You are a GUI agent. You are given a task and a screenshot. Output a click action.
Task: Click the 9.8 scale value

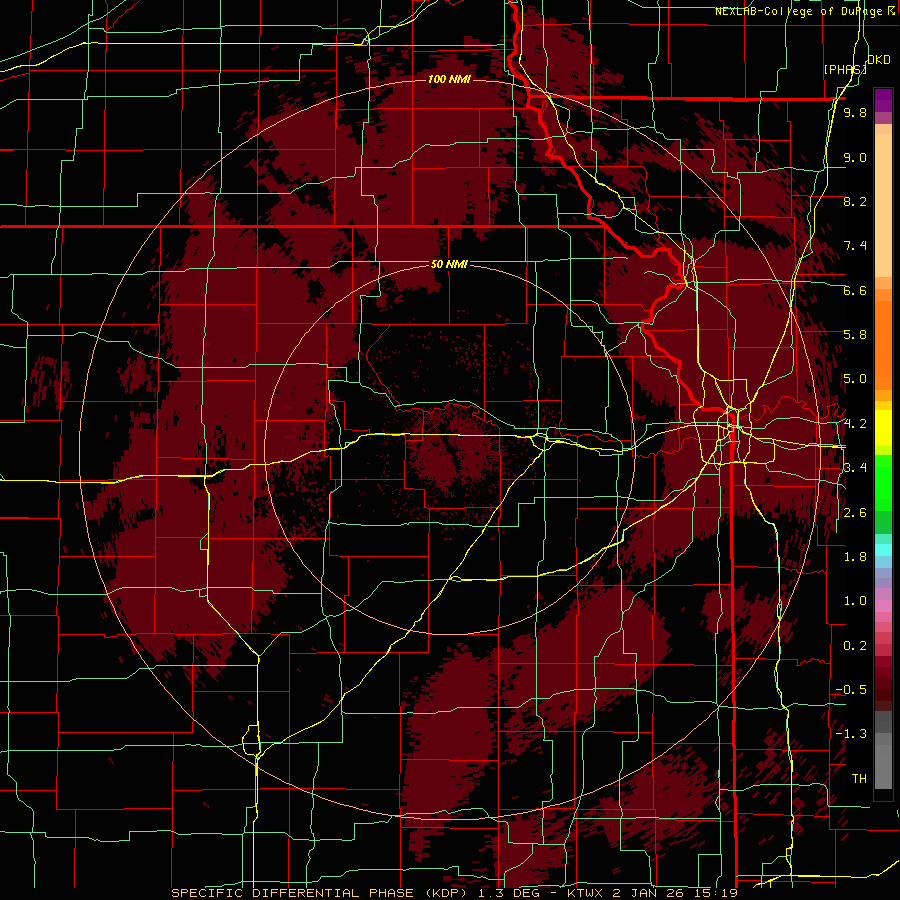click(x=855, y=112)
